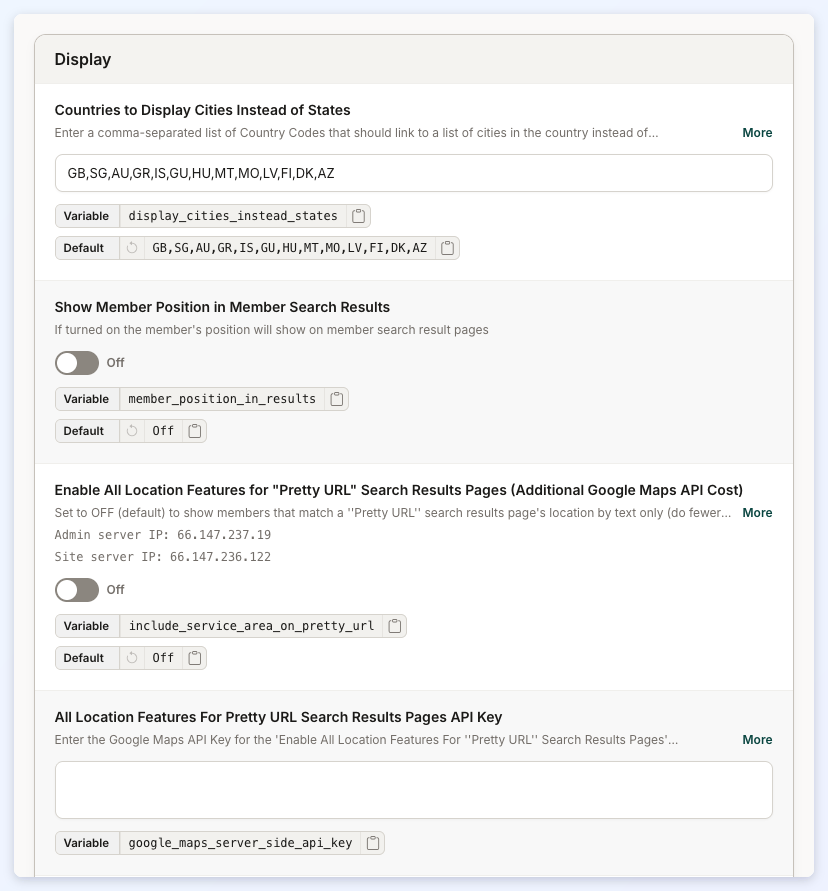This screenshot has width=828, height=891.
Task: Toggle Show Member Position in Search Results
Action: (77, 363)
